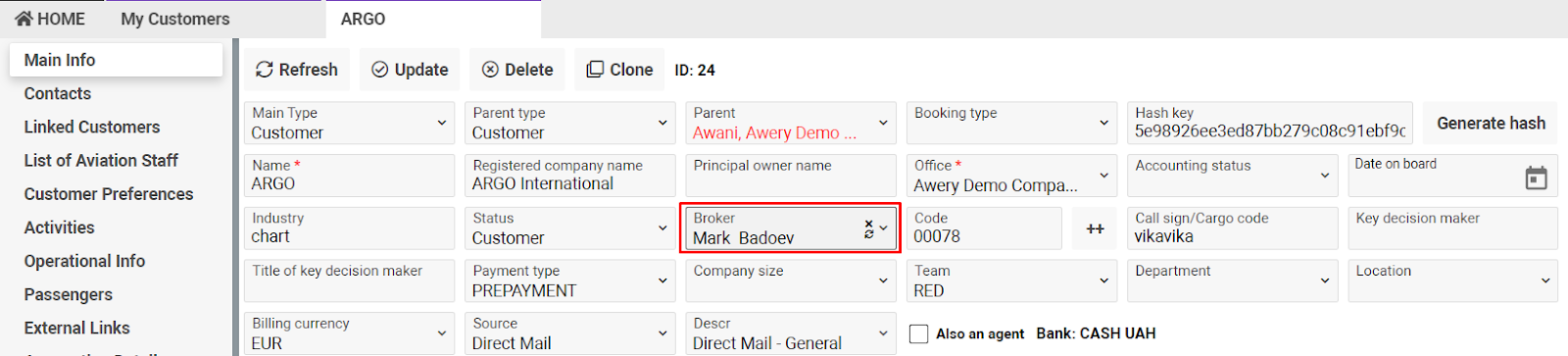Open the Team dropdown
Viewport: 1568px width, 356px height.
click(x=1011, y=280)
